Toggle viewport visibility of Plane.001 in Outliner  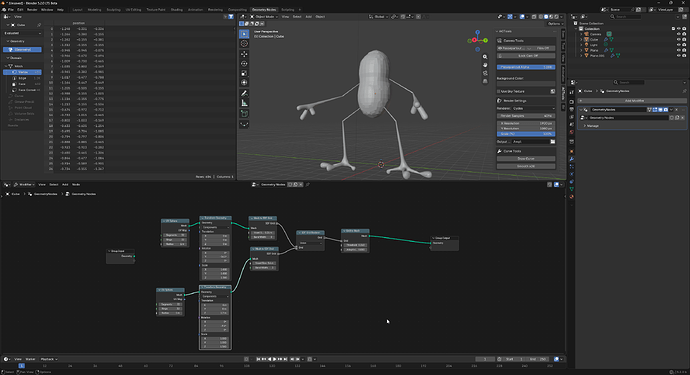pyautogui.click(x=678, y=55)
